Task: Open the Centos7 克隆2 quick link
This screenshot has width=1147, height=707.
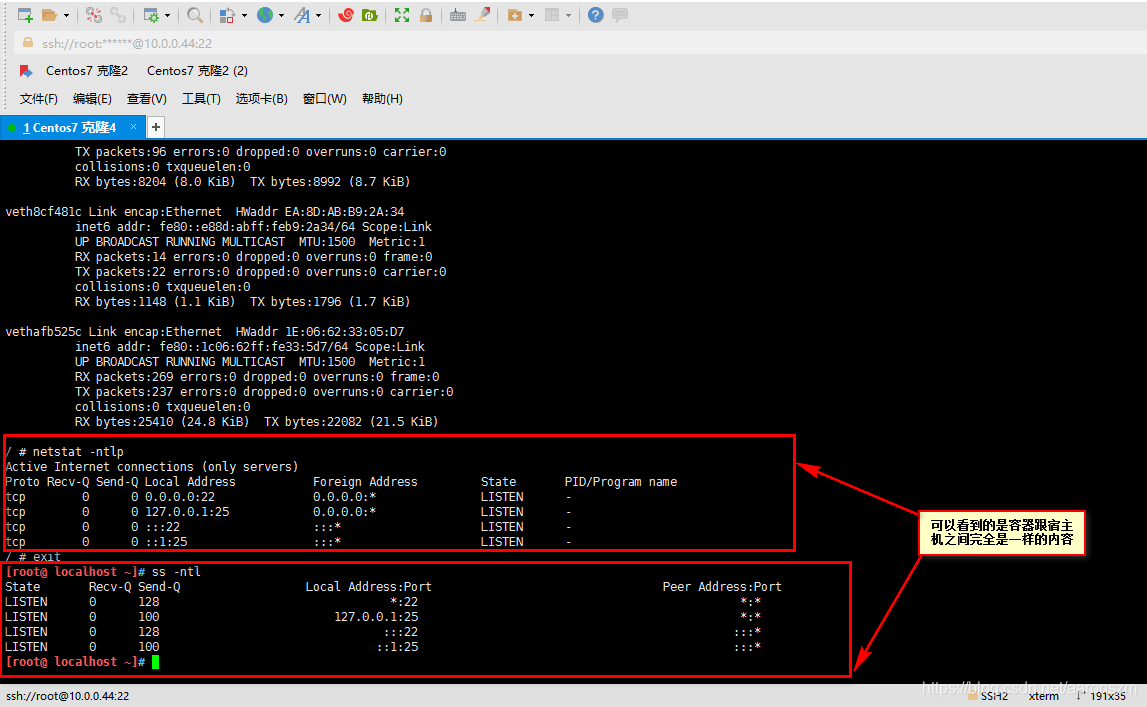Action: [87, 71]
